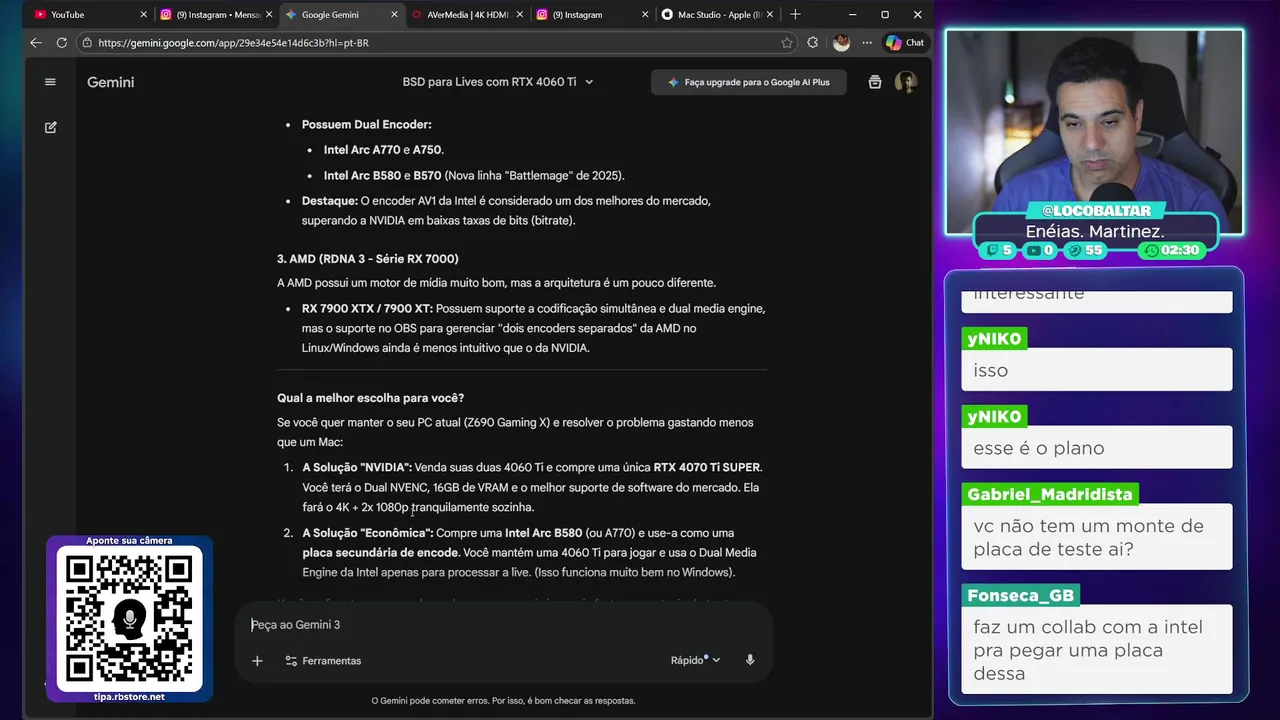View site information lock icon
This screenshot has width=1280, height=720.
88,43
